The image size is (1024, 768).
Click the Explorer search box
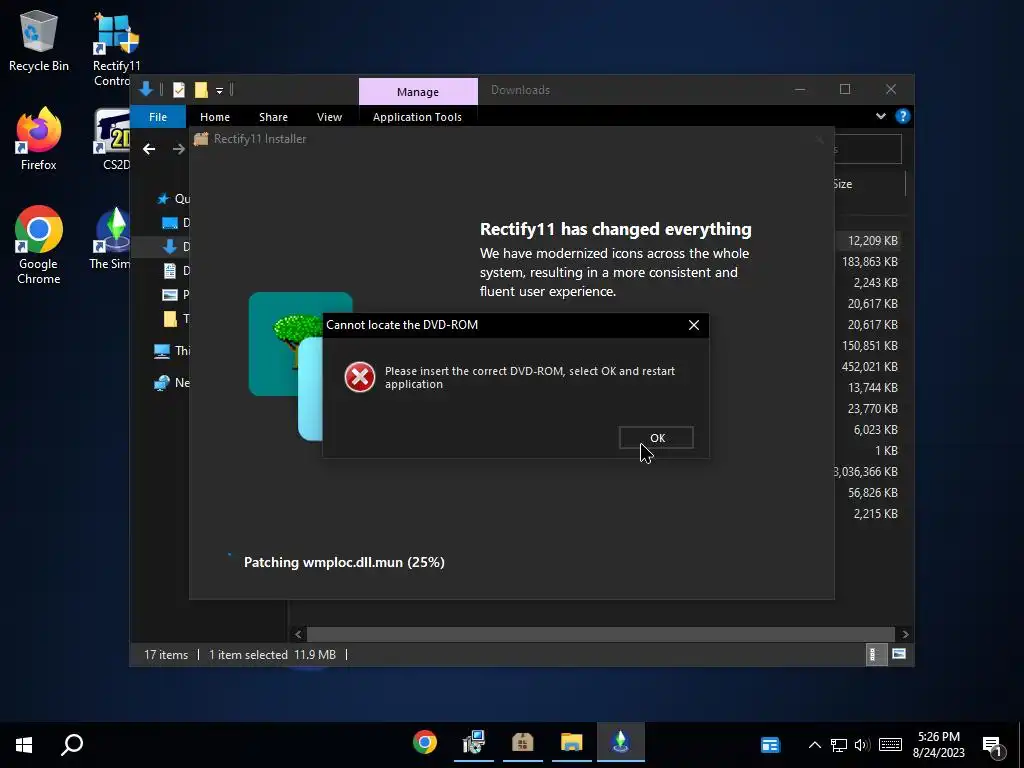pos(869,150)
